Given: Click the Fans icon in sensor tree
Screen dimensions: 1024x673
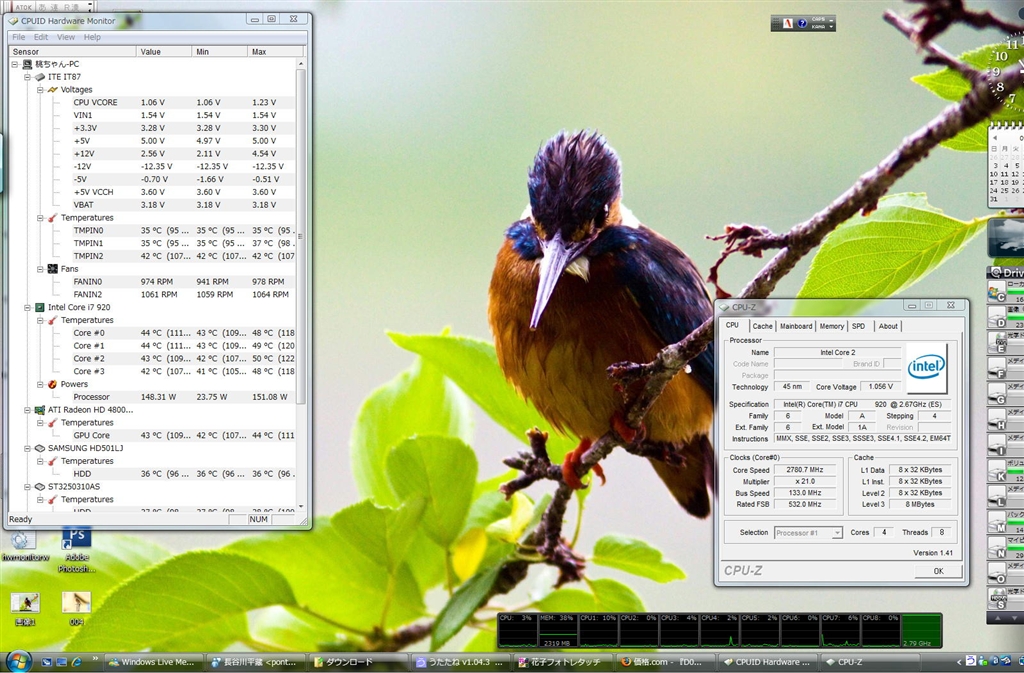Looking at the screenshot, I should click(x=53, y=269).
